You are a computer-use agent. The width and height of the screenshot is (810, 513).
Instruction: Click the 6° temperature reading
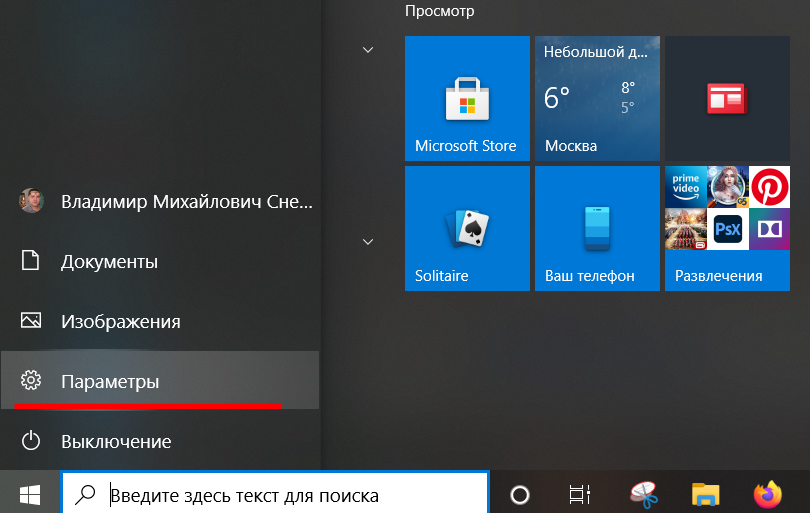point(556,97)
